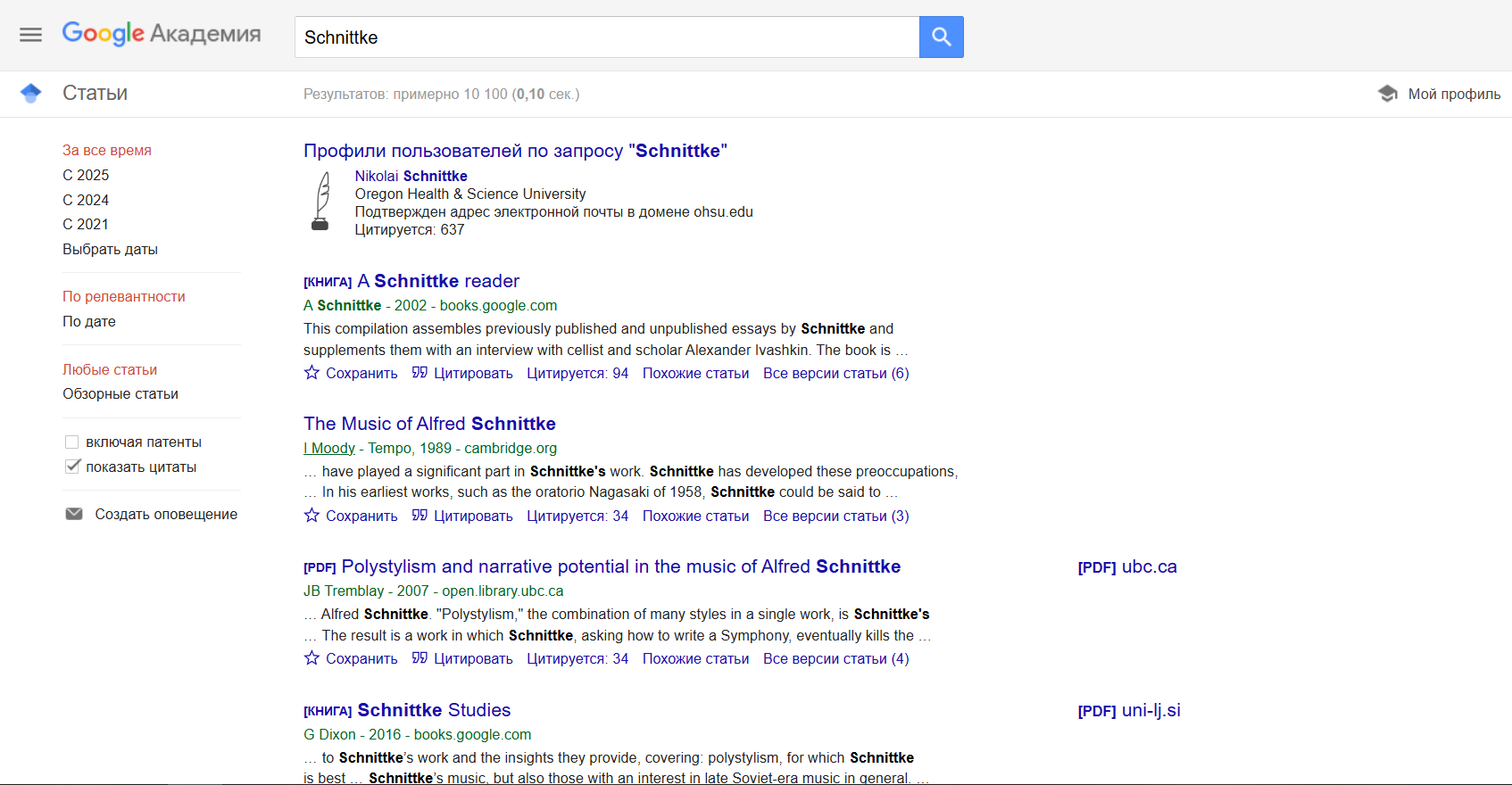Filter results С 2024
The width and height of the screenshot is (1512, 785).
(86, 200)
